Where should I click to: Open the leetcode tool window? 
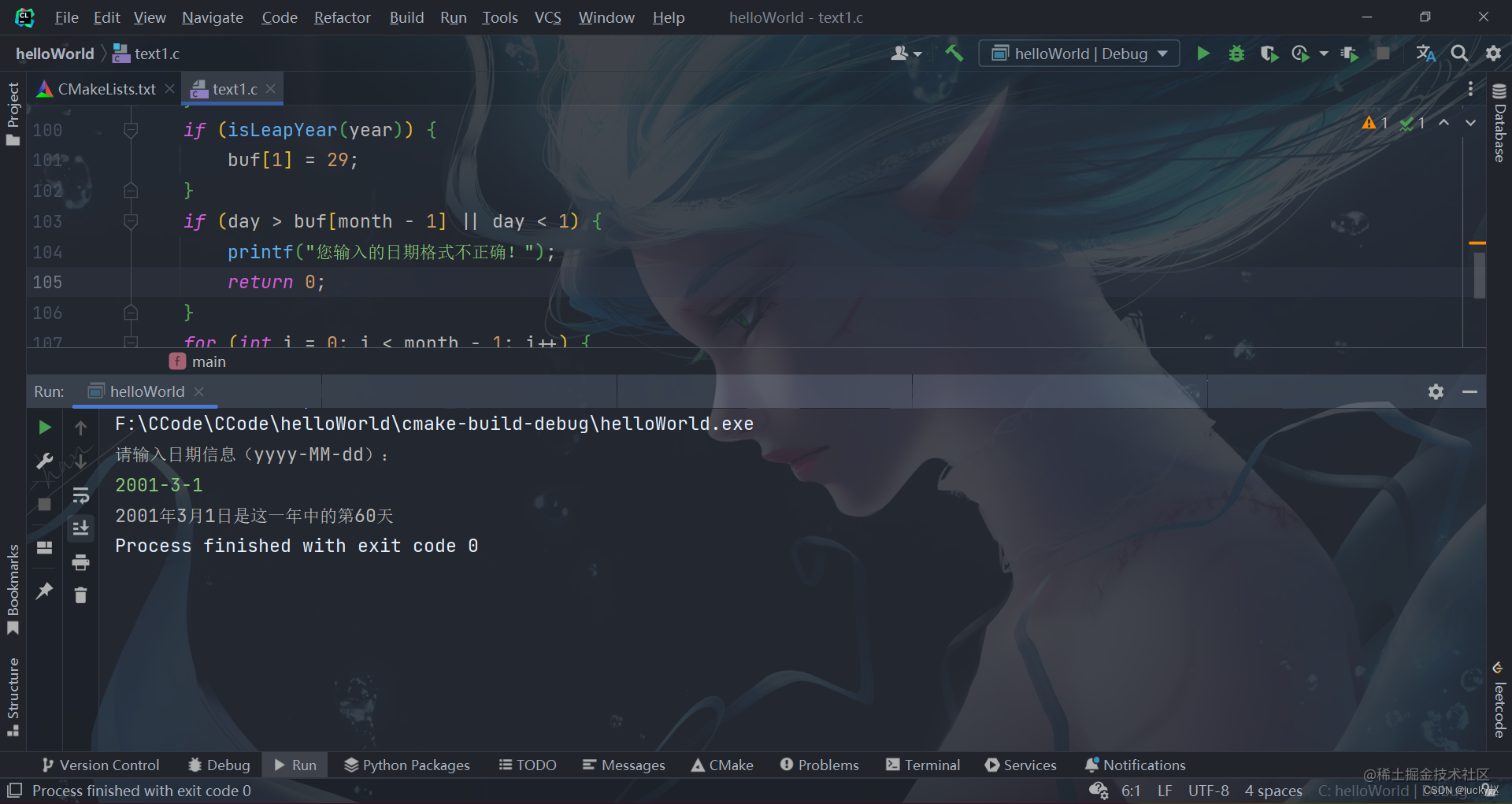(x=1499, y=699)
